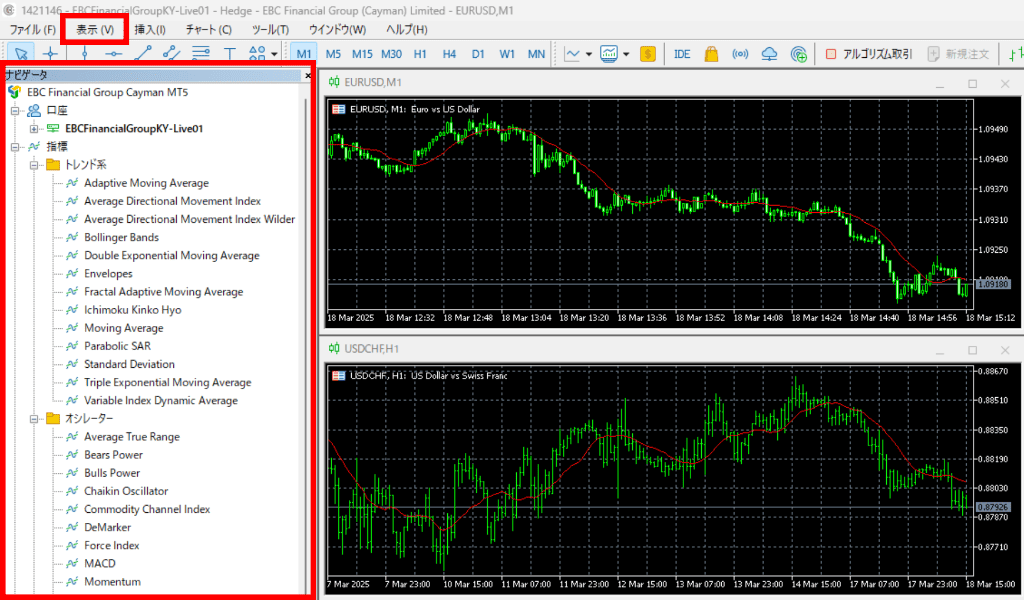Click the radar icon with green plus
Viewport: 1024px width, 600px height.
[798, 54]
